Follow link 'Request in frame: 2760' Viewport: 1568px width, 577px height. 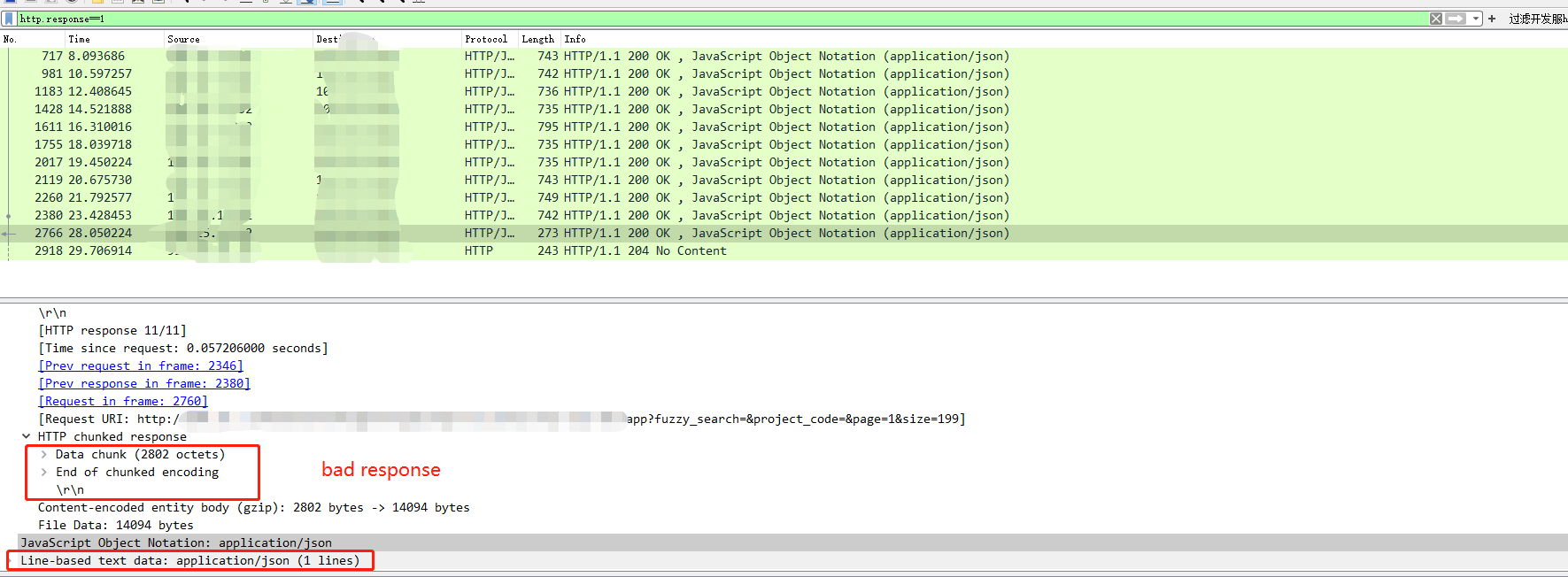coord(123,401)
